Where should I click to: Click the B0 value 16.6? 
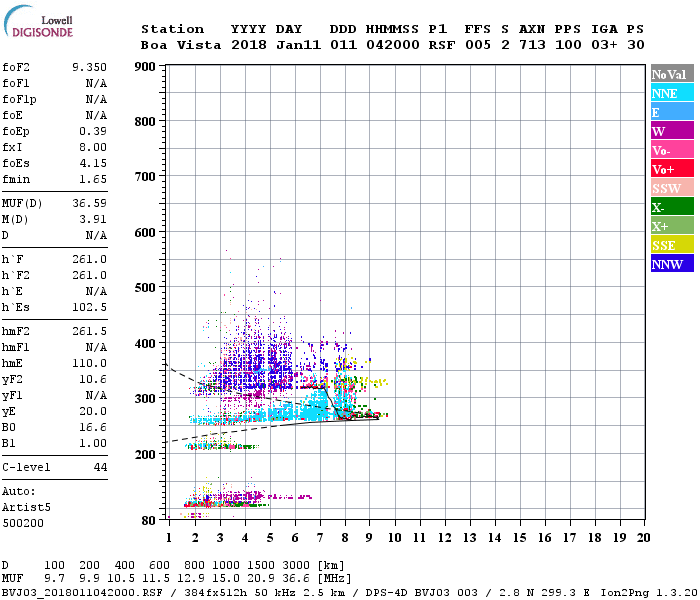pyautogui.click(x=93, y=428)
